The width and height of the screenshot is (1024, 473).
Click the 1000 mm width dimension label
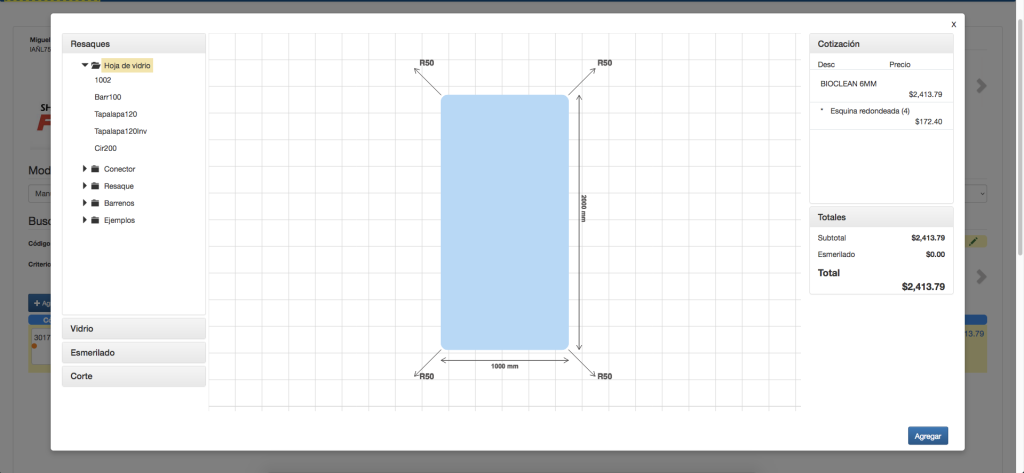[x=504, y=366]
